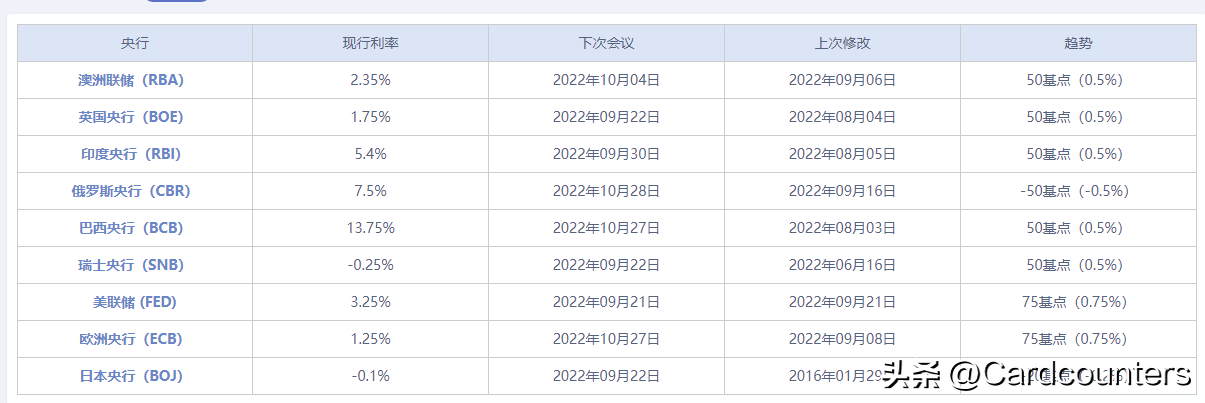Click the 现行利率 column header
This screenshot has width=1205, height=403.
(371, 44)
